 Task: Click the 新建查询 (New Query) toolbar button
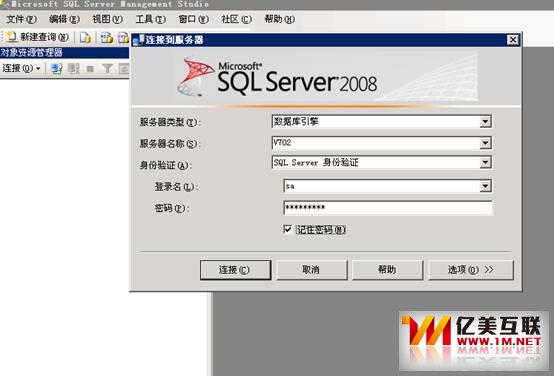pyautogui.click(x=37, y=37)
